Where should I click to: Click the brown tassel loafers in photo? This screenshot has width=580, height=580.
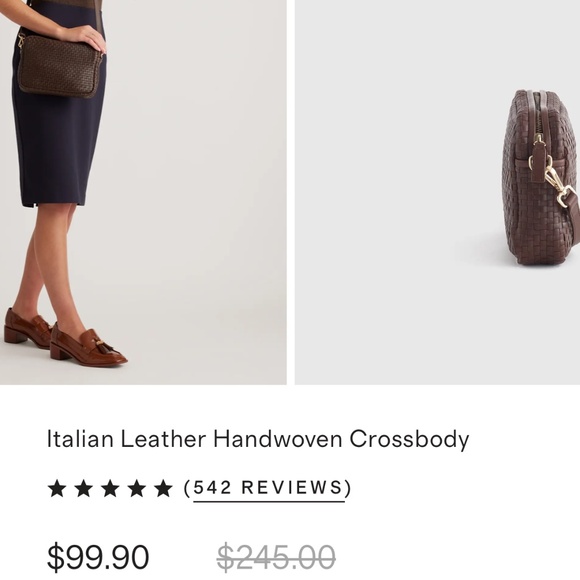click(x=65, y=338)
